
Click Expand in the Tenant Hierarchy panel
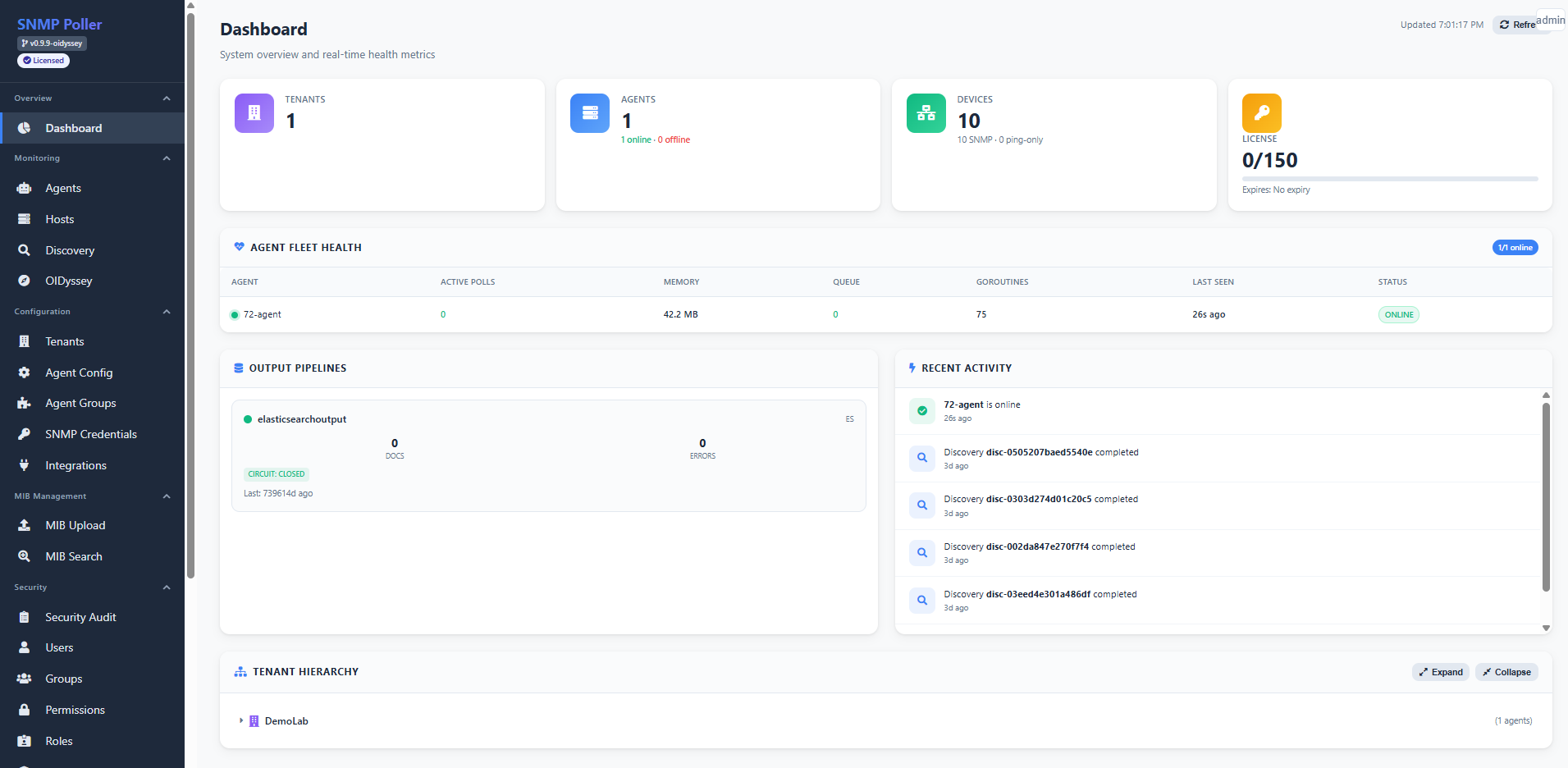point(1440,671)
